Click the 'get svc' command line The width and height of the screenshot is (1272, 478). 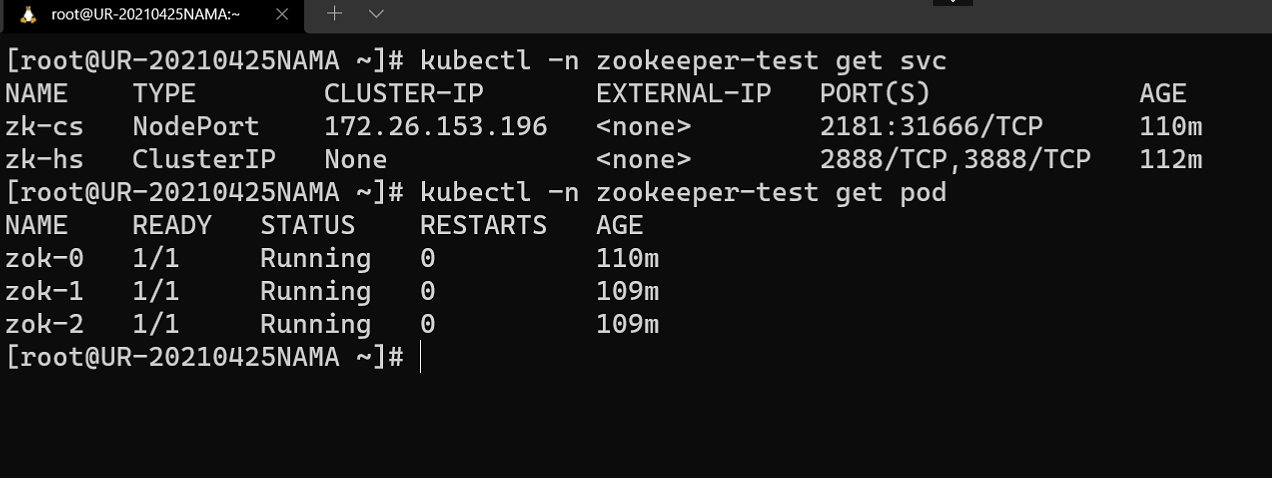point(476,61)
